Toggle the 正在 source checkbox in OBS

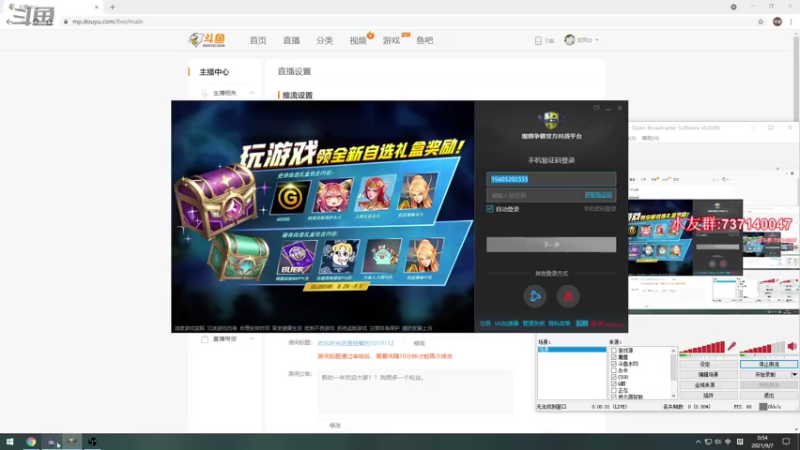point(614,390)
